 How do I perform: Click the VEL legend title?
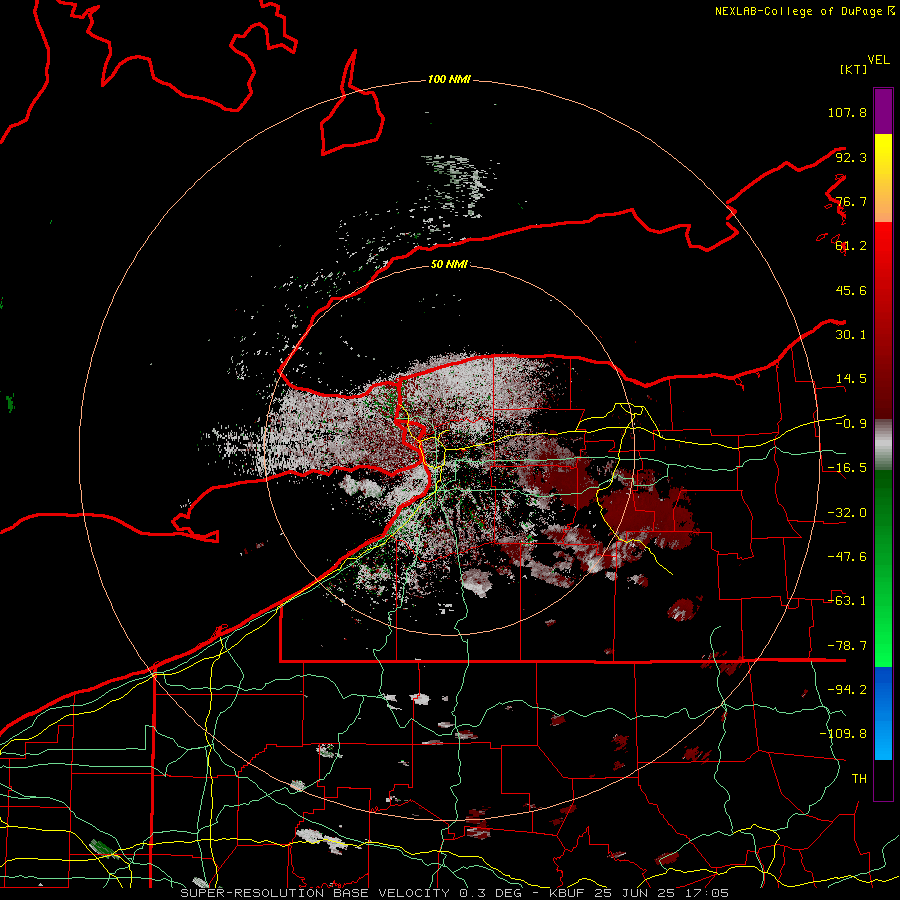pyautogui.click(x=878, y=60)
